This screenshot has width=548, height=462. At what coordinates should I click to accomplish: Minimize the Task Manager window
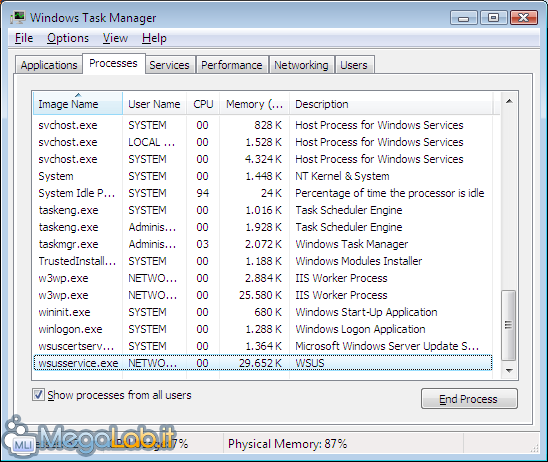click(463, 17)
